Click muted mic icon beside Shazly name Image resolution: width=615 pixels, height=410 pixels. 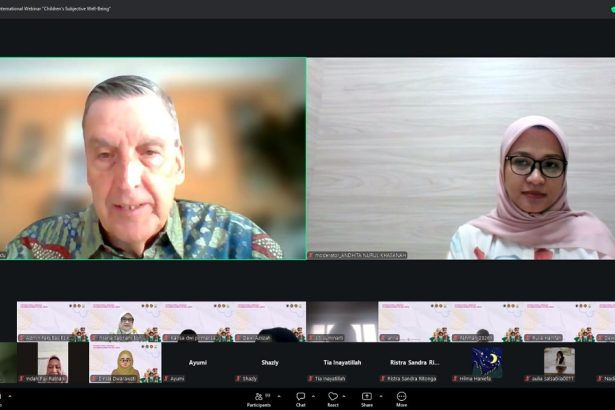coord(238,379)
